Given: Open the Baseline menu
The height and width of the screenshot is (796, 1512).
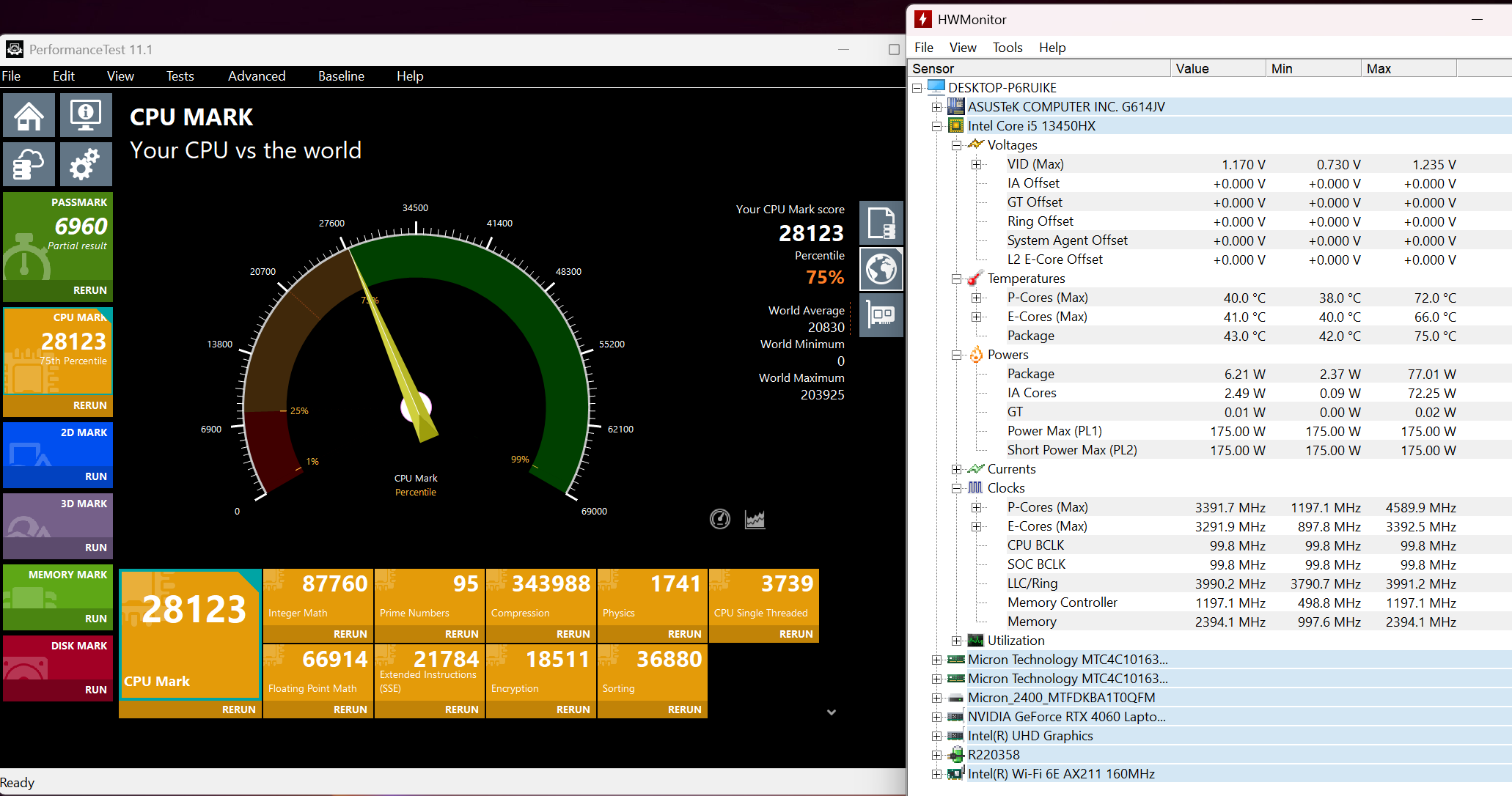Looking at the screenshot, I should click(x=341, y=76).
